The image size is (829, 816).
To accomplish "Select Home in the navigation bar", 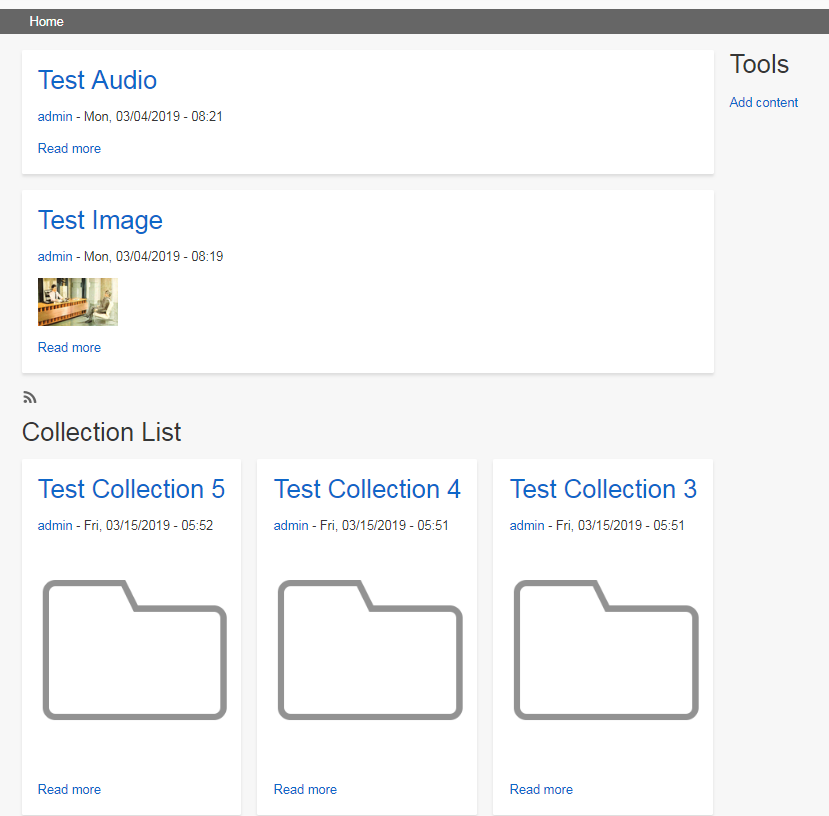I will click(46, 21).
